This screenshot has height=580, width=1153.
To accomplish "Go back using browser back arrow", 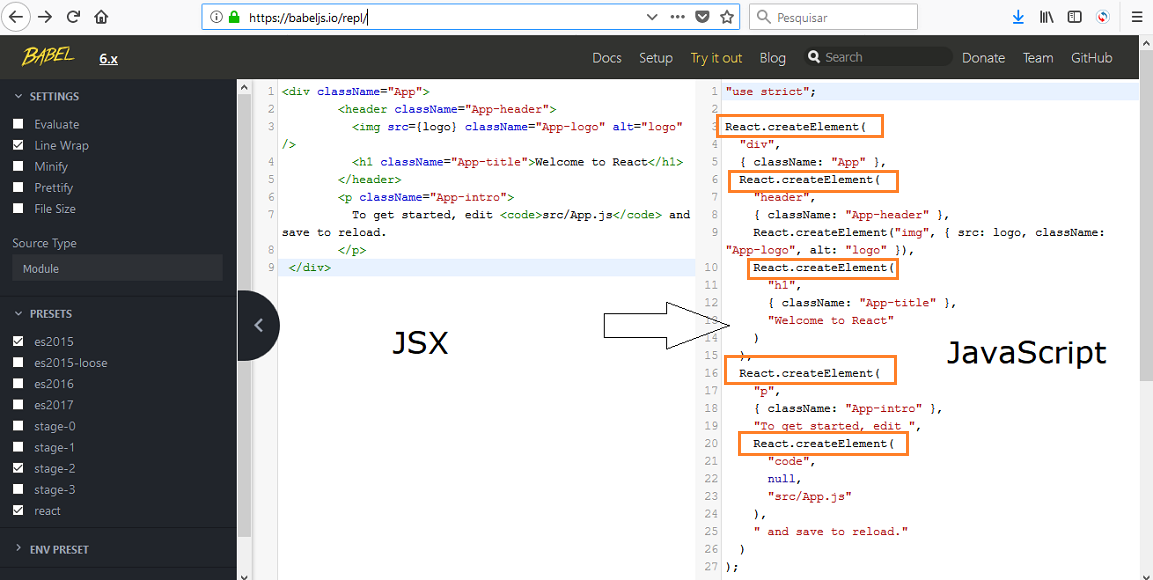I will click(16, 16).
